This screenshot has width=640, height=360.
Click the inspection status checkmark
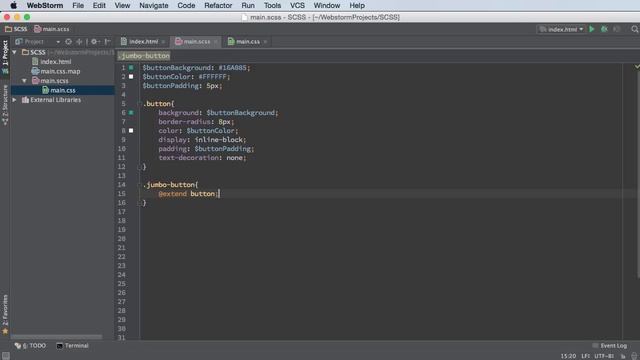point(637,66)
